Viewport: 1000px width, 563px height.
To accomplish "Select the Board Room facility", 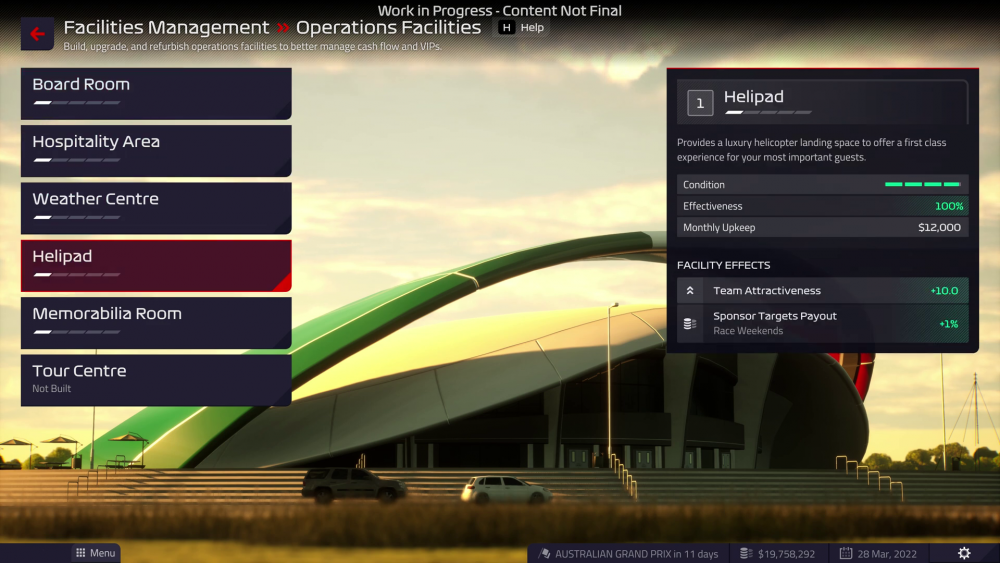I will pyautogui.click(x=156, y=94).
